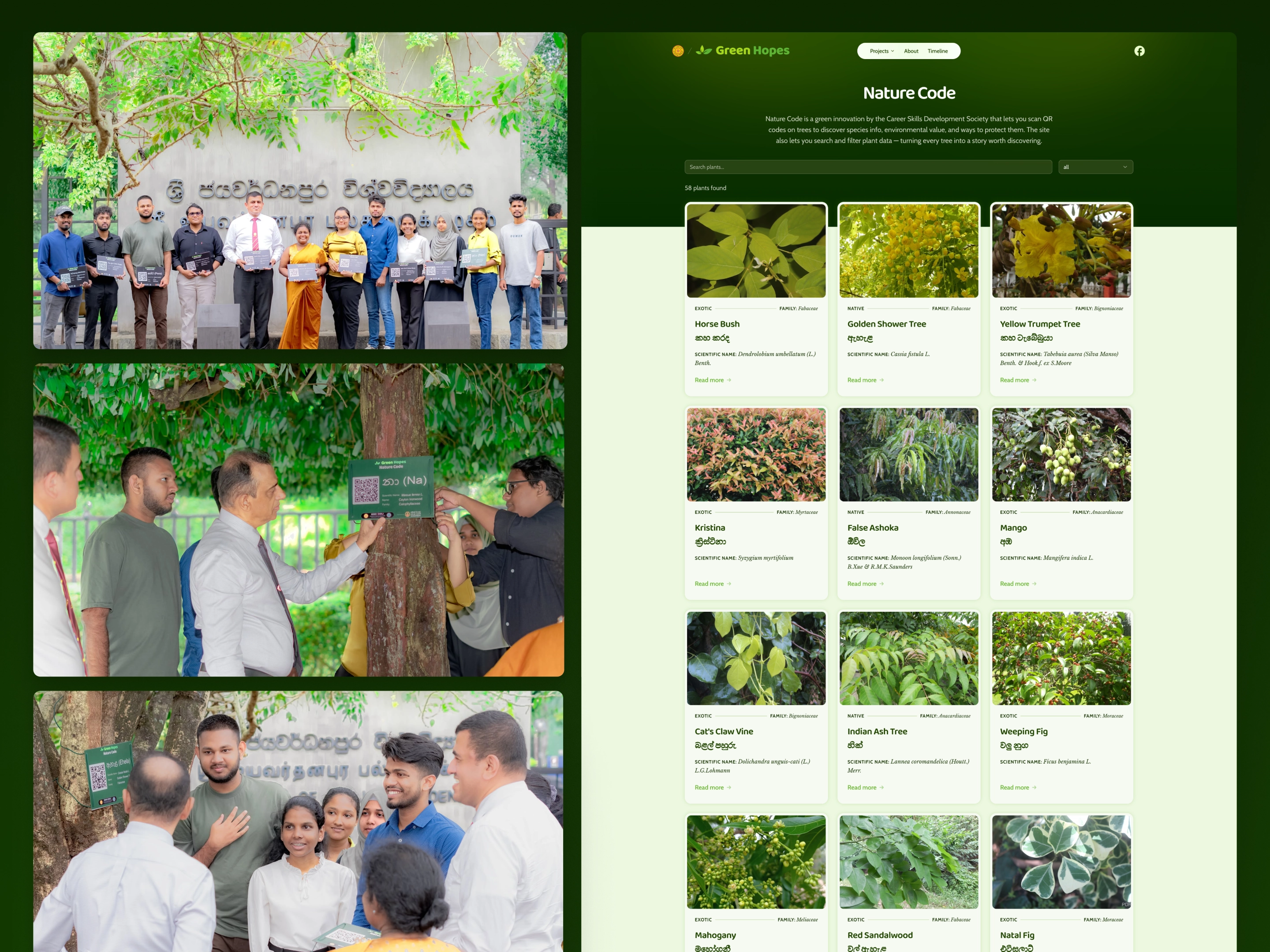1270x952 pixels.
Task: Open the Natal Fig plant photo
Action: pyautogui.click(x=1061, y=862)
